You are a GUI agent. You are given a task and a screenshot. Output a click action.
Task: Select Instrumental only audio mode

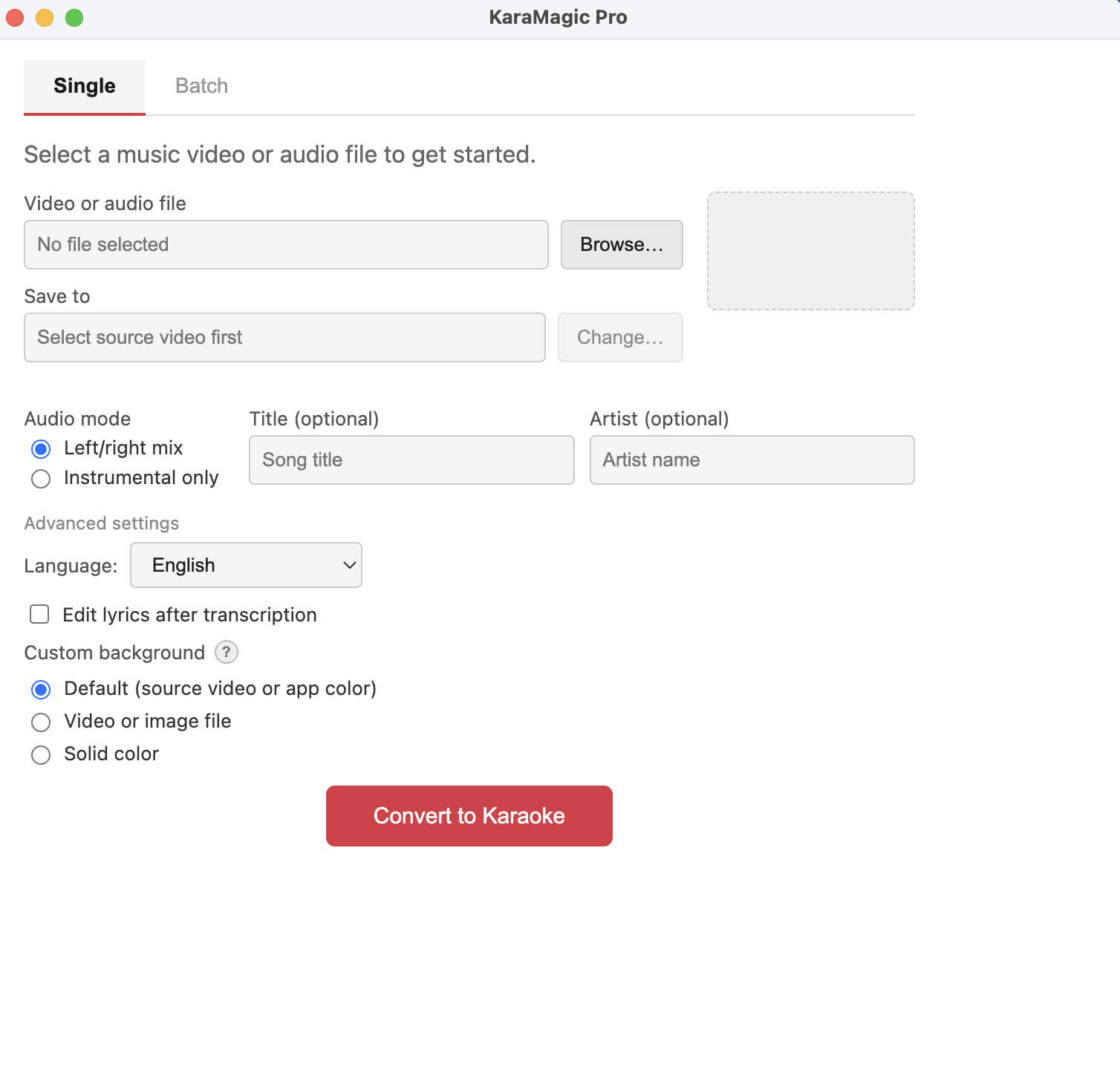coord(41,479)
